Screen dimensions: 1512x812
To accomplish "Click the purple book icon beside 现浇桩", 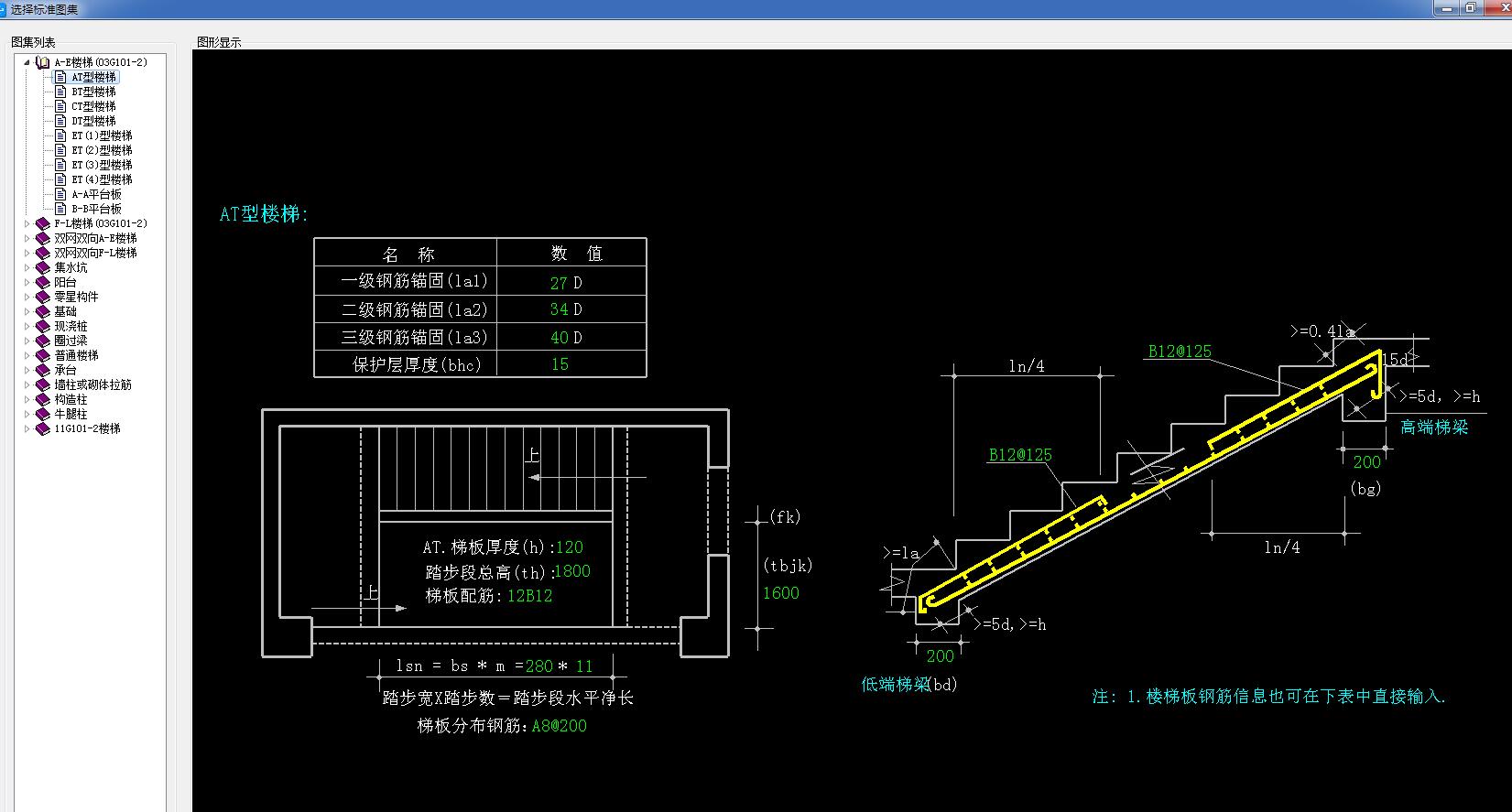I will click(42, 326).
